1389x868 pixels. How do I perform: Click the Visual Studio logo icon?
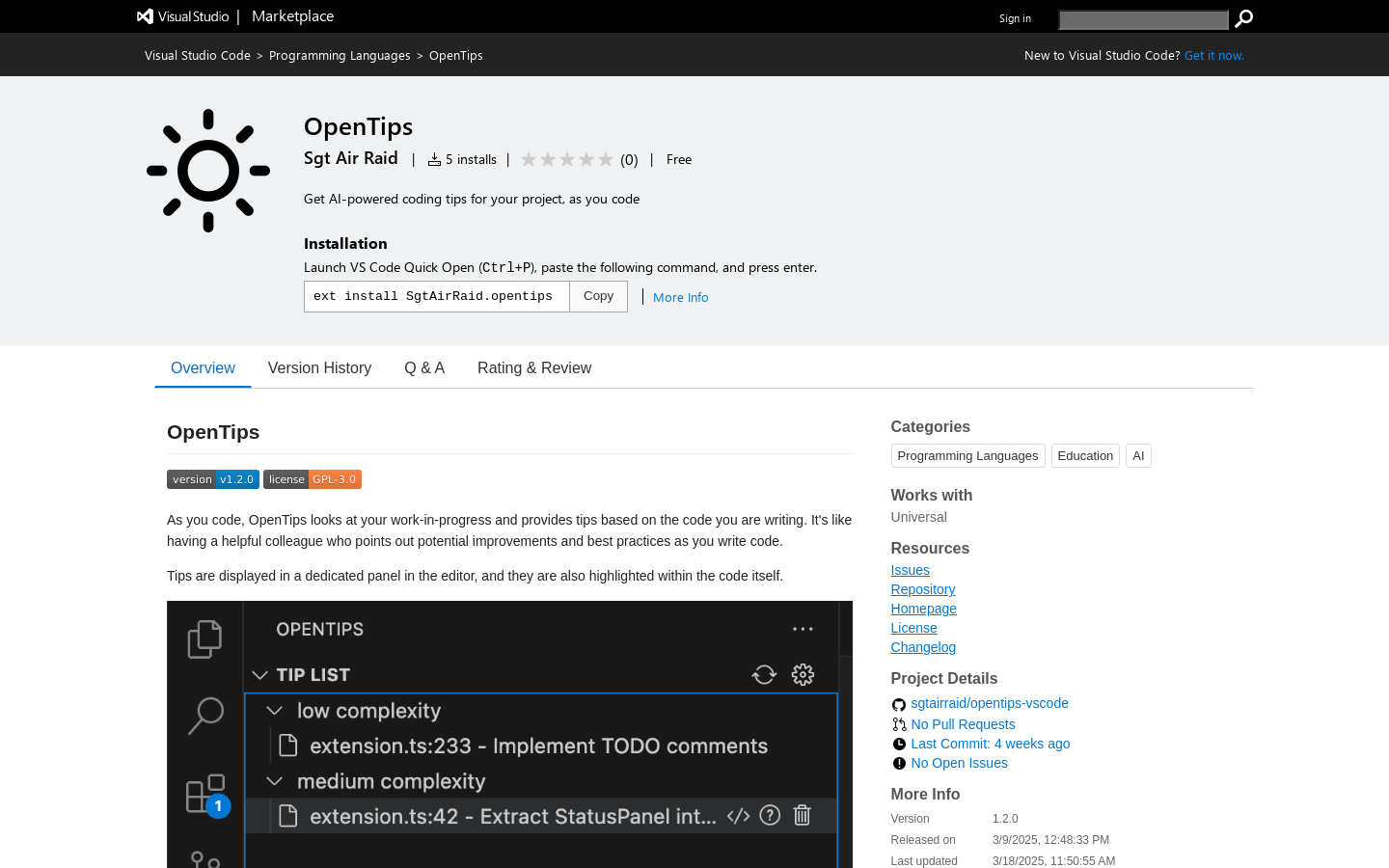point(145,16)
